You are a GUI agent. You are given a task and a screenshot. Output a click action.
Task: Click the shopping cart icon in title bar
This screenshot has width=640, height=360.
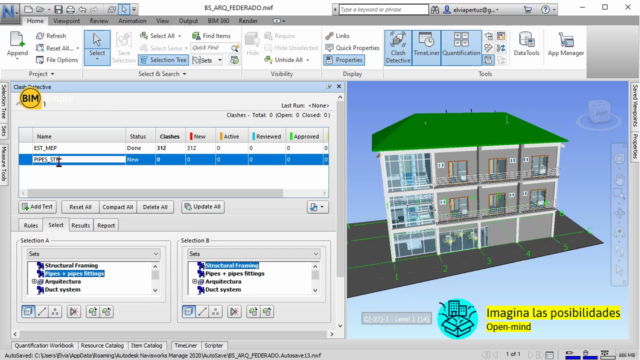pyautogui.click(x=528, y=9)
